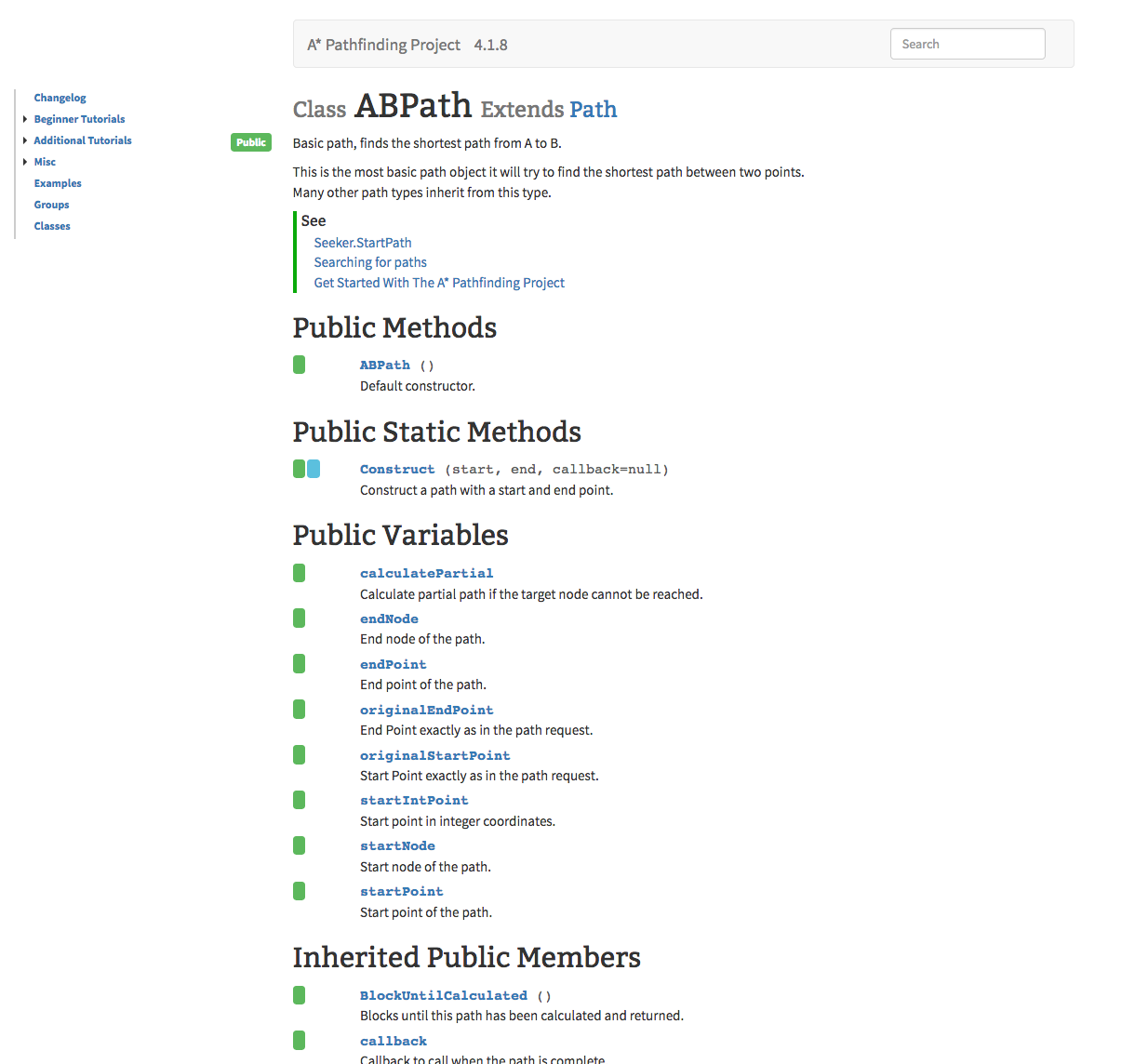Screen dimensions: 1148x1064
Task: Expand the Additional Tutorials arrow
Action: click(x=25, y=140)
